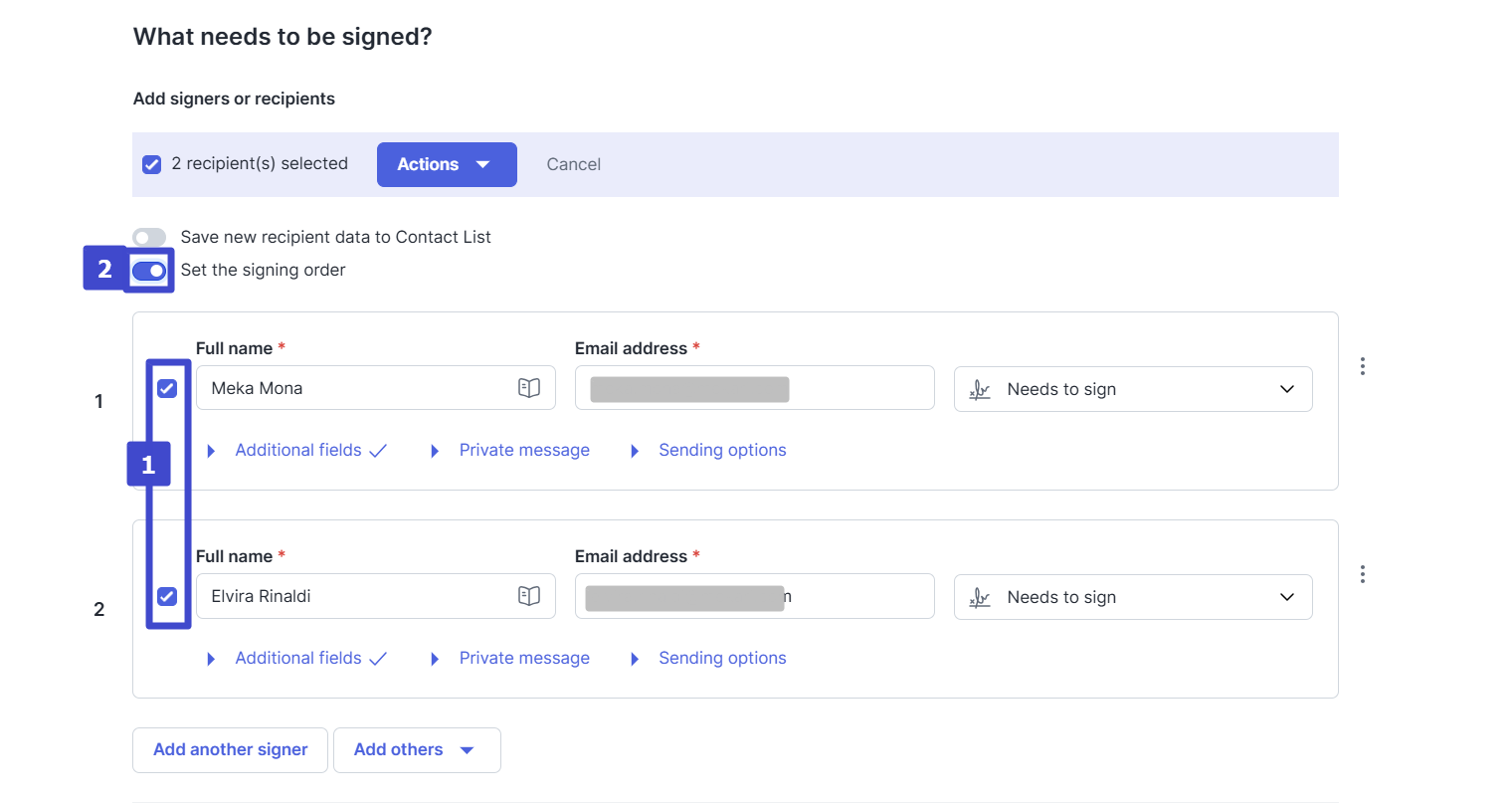Click signature icon in first Needs to sign box
This screenshot has width=1512, height=806.
pos(980,389)
